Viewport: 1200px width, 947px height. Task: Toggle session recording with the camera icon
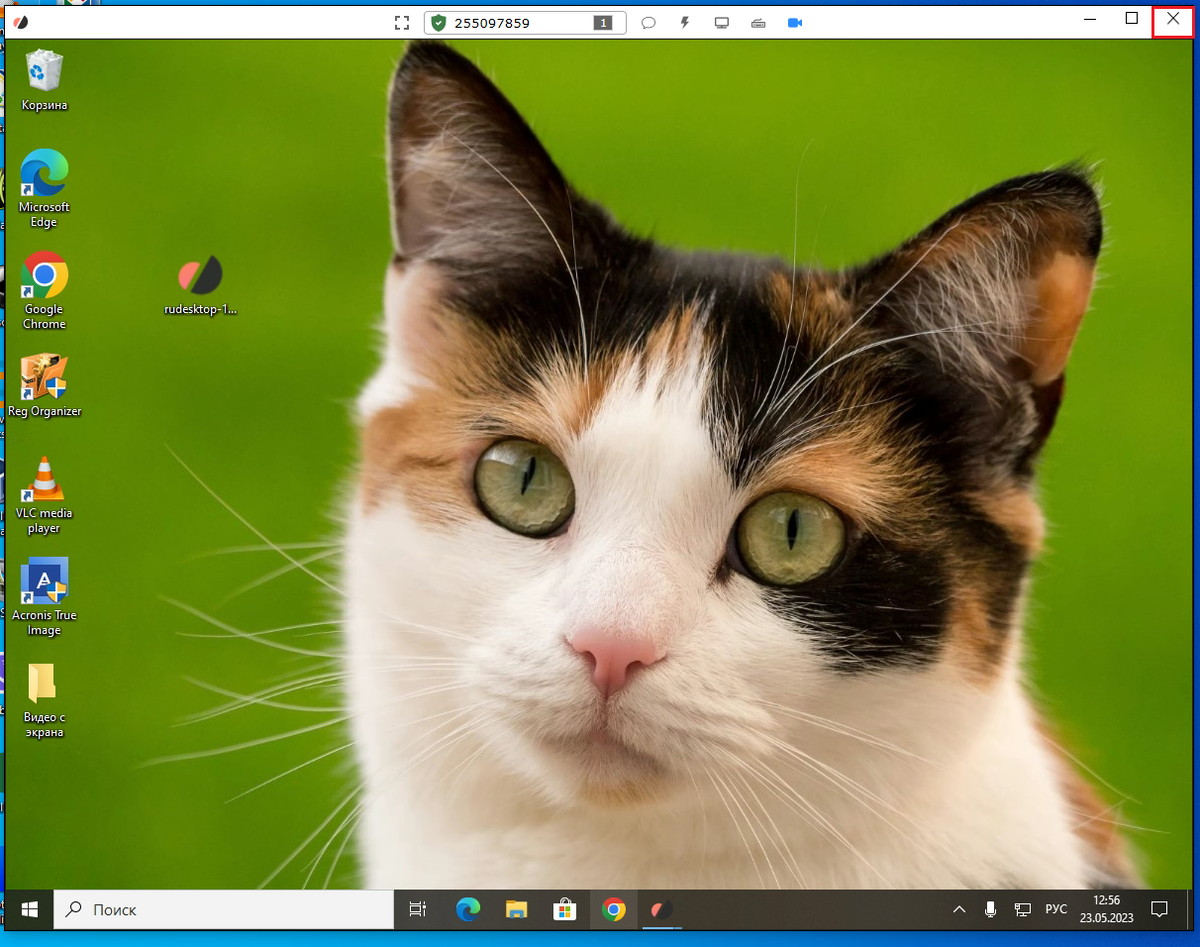click(795, 22)
